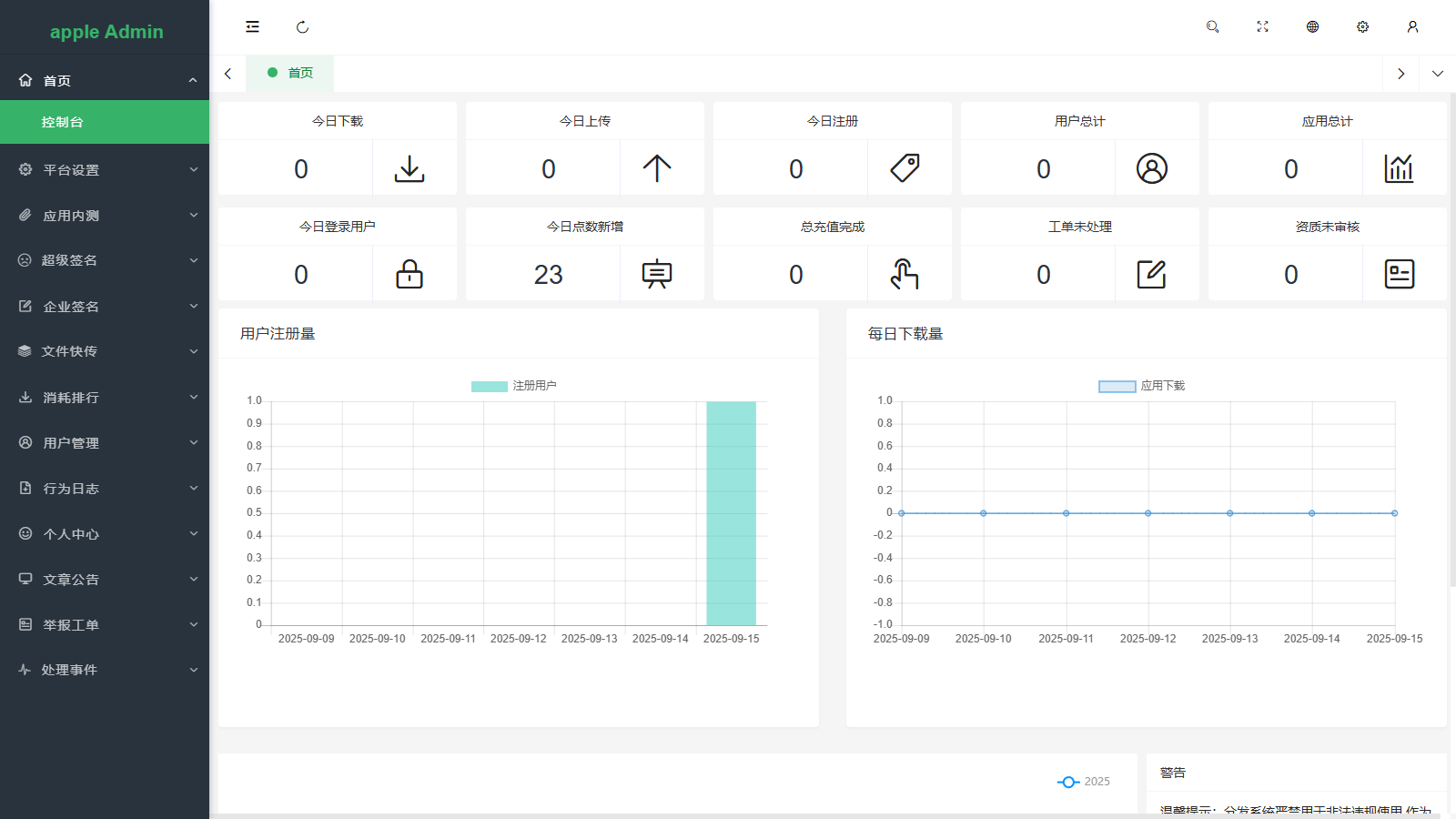Expand the 平台设置 sidebar menu
1456x819 pixels.
(x=105, y=170)
